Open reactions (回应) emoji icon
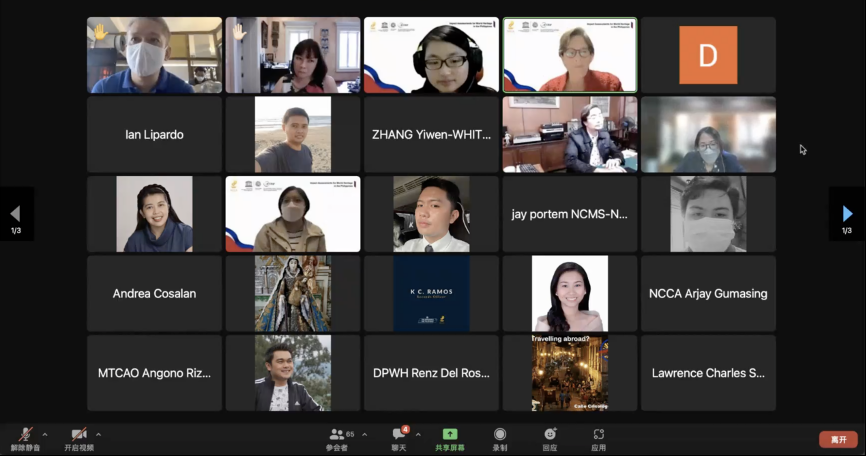 [x=549, y=437]
